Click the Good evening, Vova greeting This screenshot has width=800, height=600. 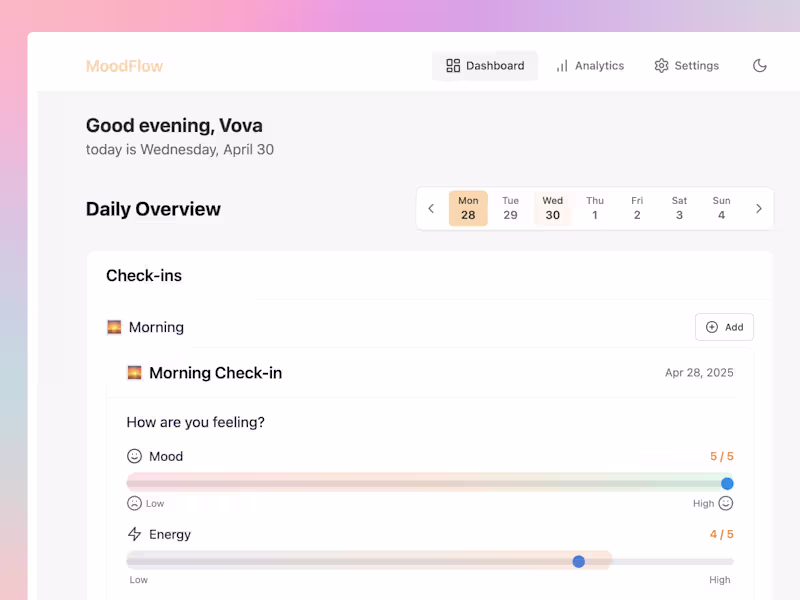coord(174,126)
